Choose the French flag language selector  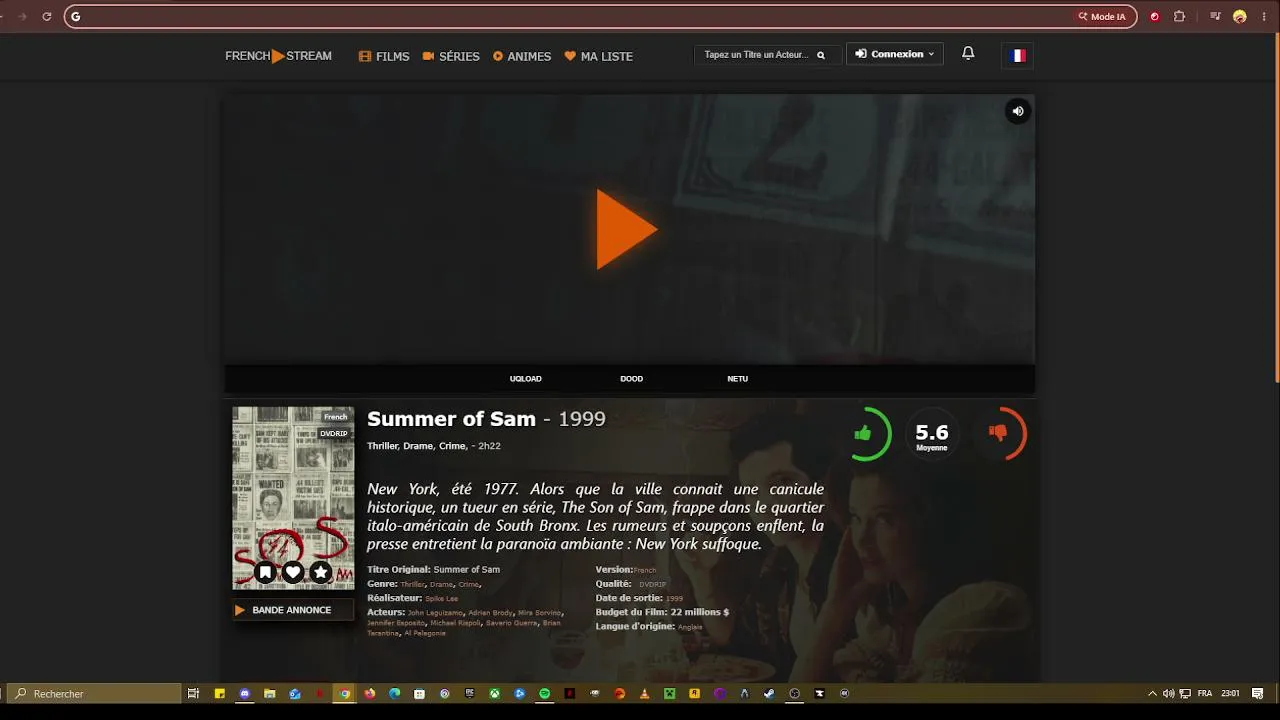point(1017,56)
